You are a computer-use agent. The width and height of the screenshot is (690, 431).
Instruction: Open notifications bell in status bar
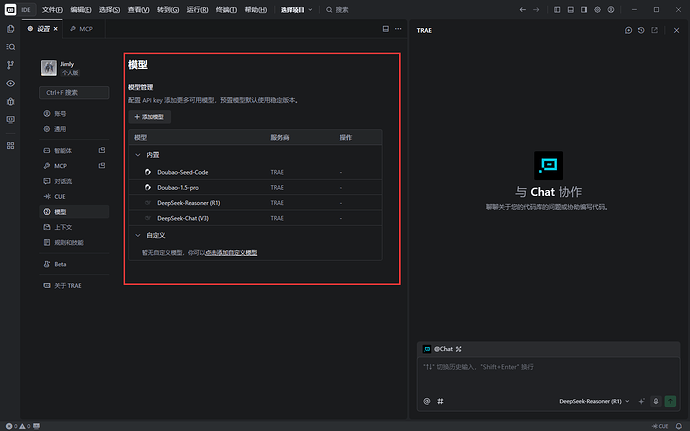coord(679,426)
